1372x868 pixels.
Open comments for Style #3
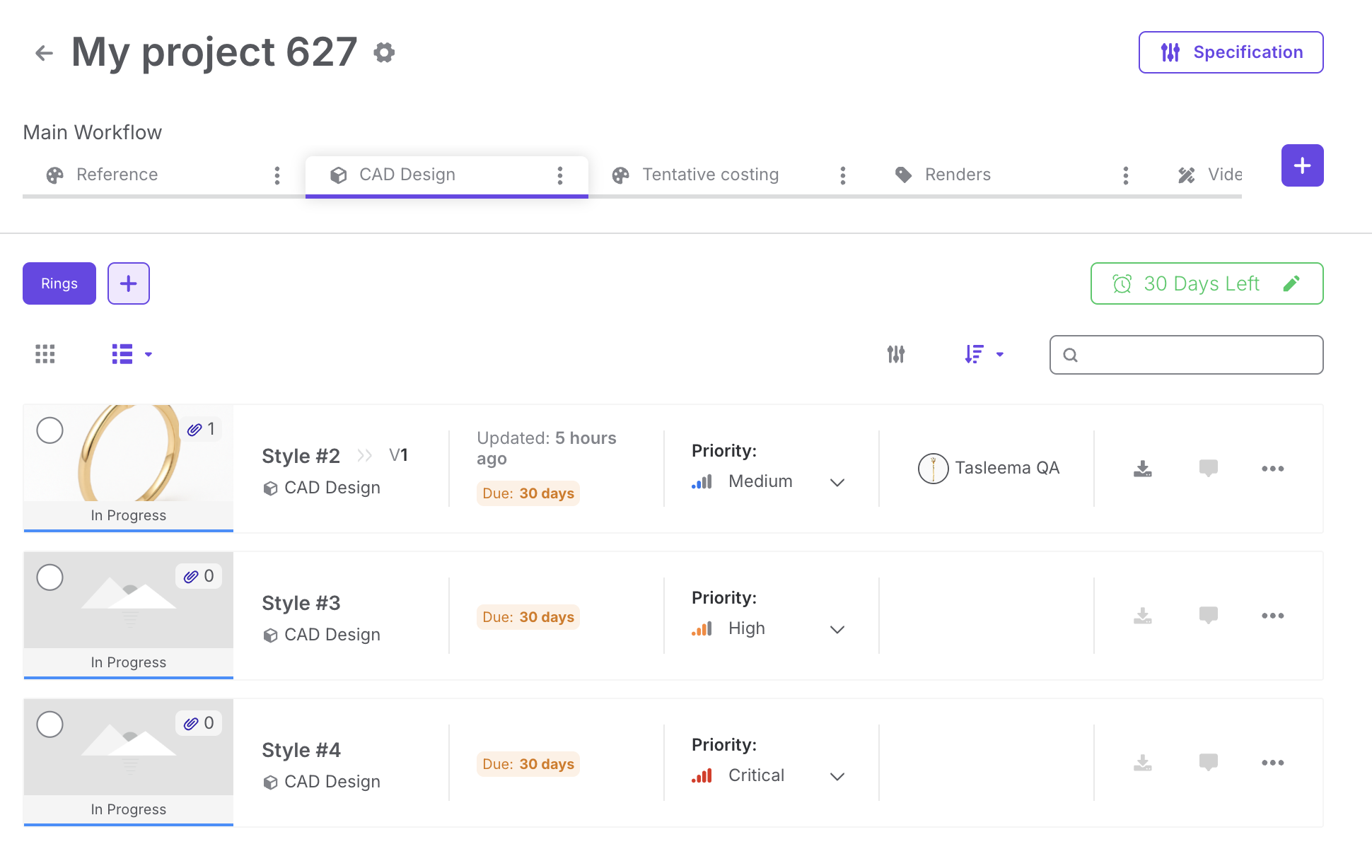pyautogui.click(x=1208, y=616)
